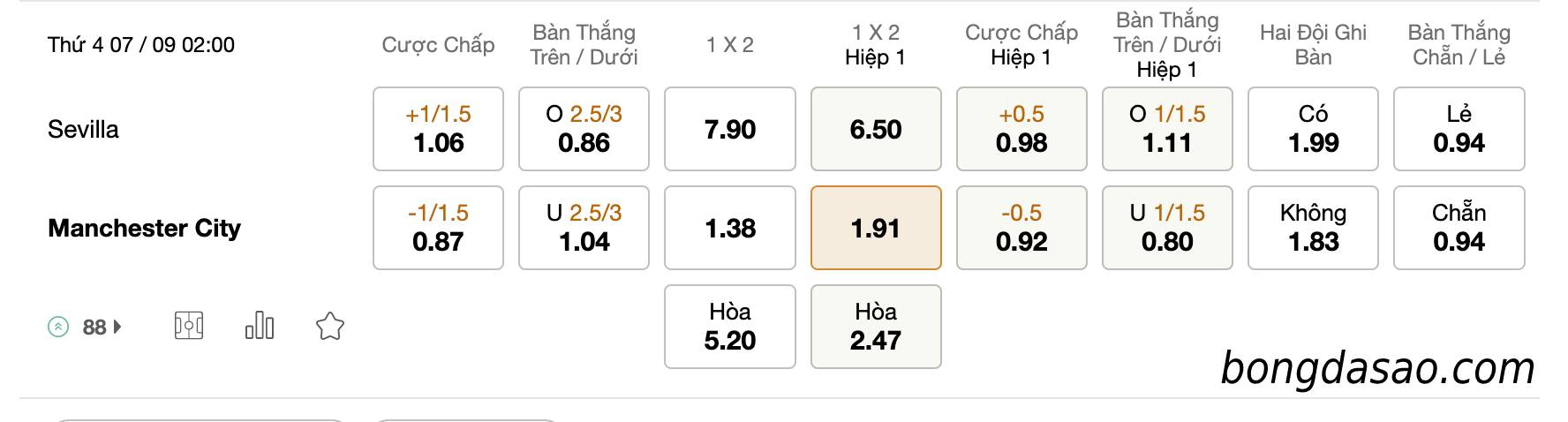Screen dimensions: 1568x422
Task: Select full-time draw Hòa 5.20
Action: point(730,327)
